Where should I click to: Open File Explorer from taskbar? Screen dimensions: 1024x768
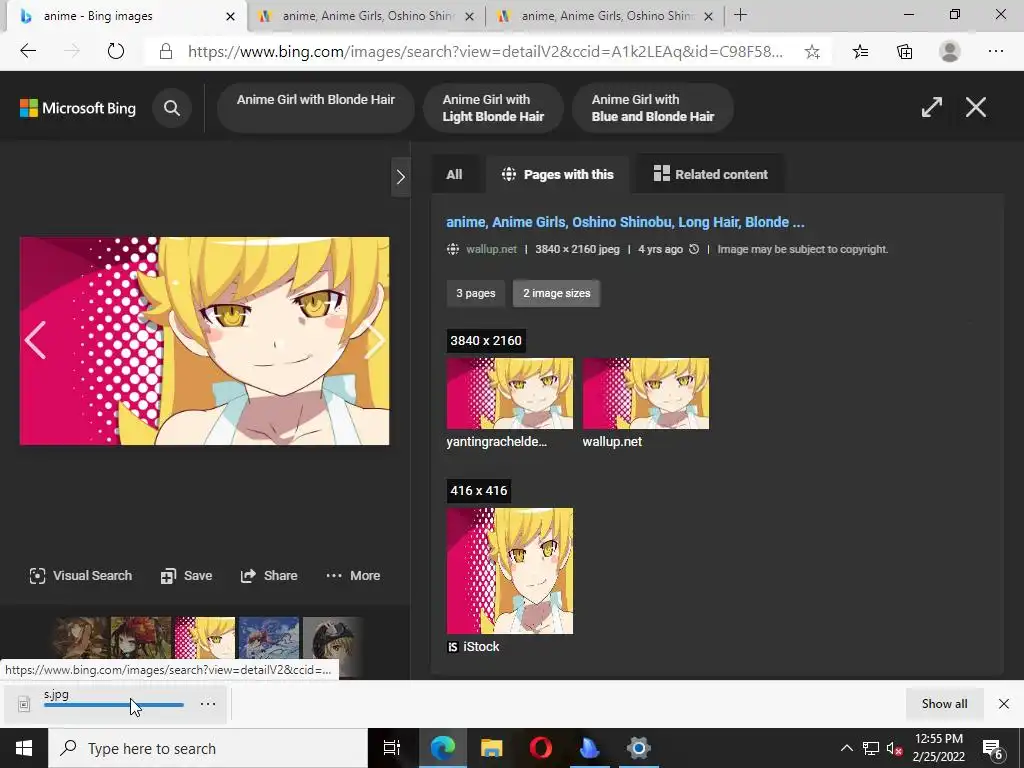pyautogui.click(x=491, y=748)
